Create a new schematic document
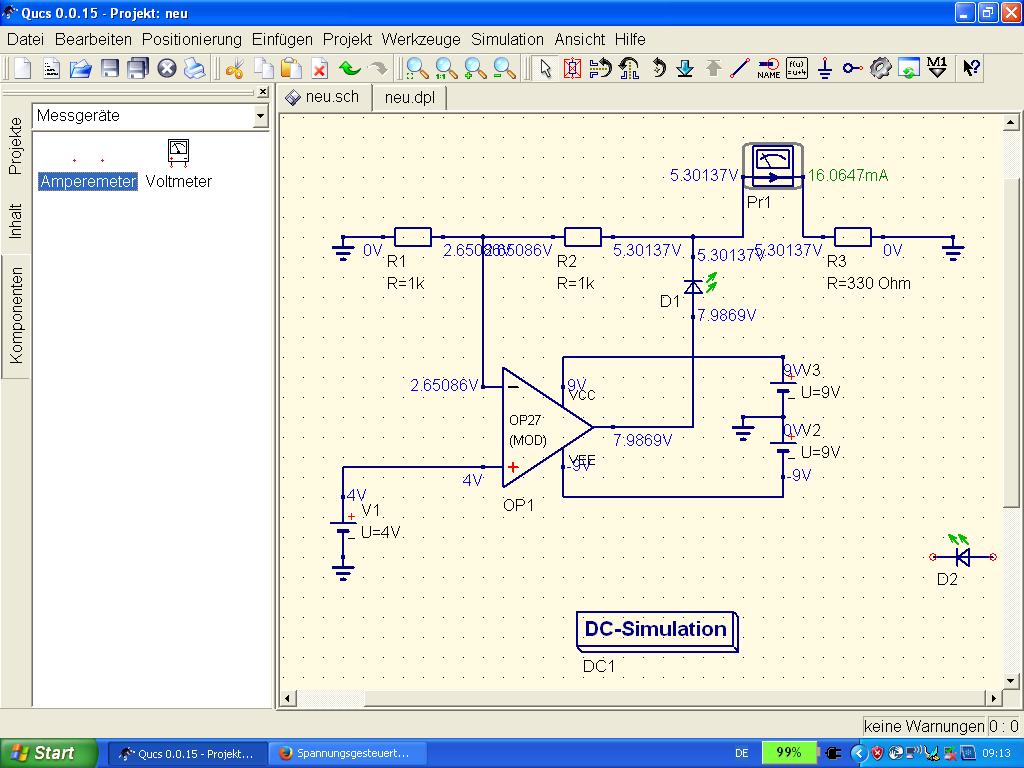The height and width of the screenshot is (768, 1024). point(23,68)
